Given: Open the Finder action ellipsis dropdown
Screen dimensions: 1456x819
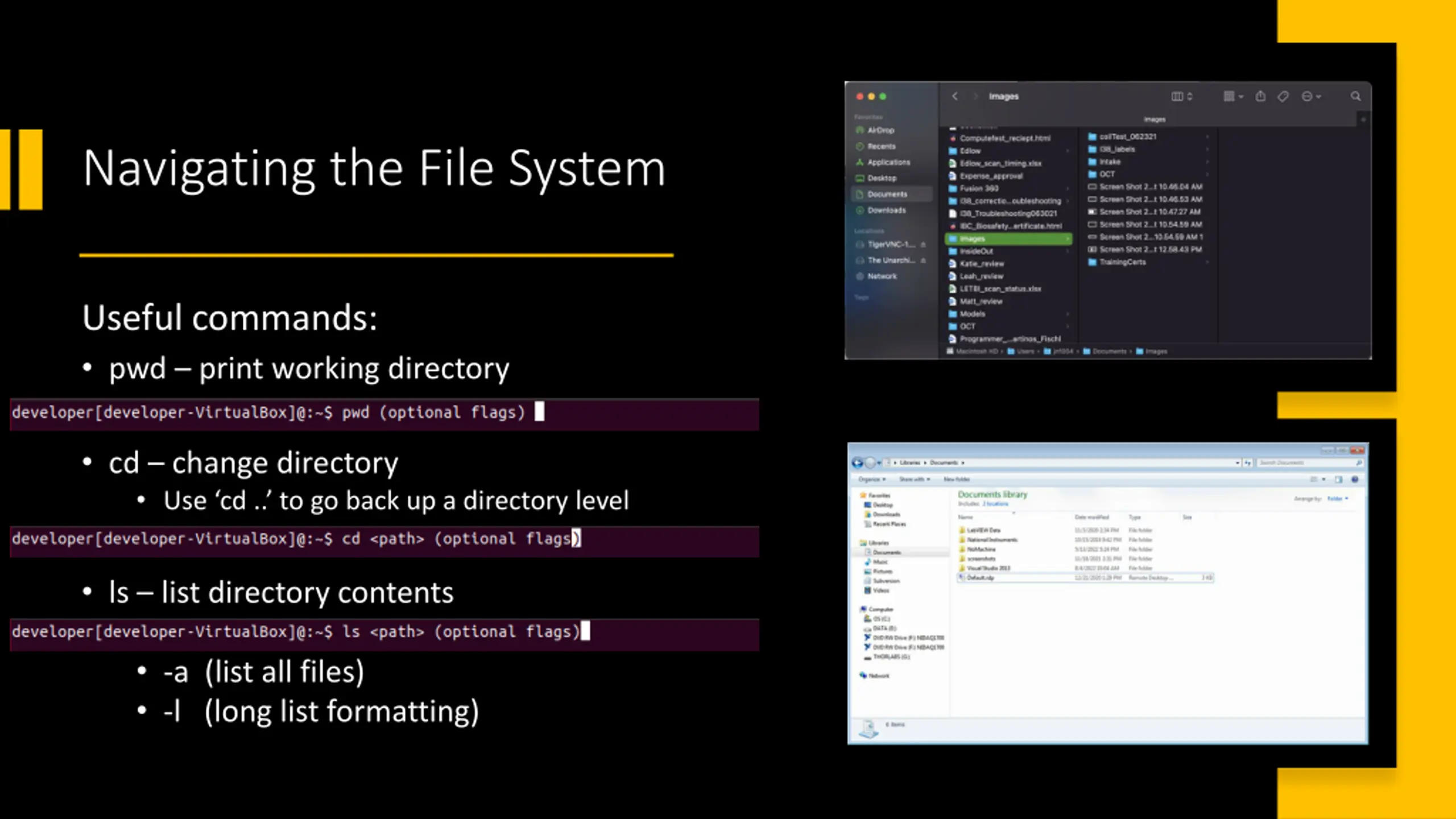Looking at the screenshot, I should 1310,96.
